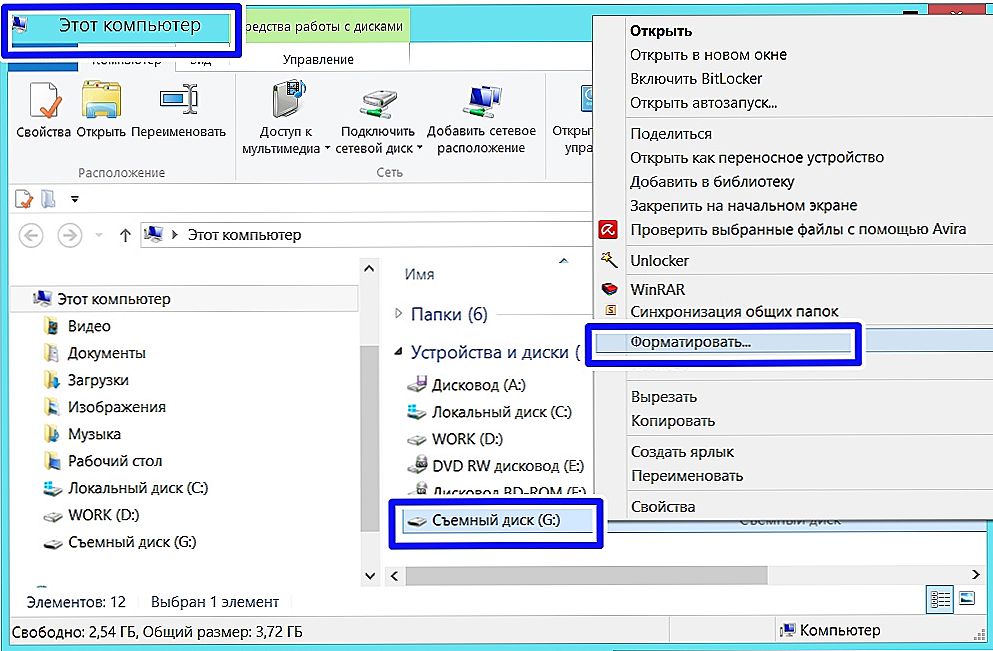This screenshot has height=651, width=993.
Task: Select Форматировать... in the context menu
Action: click(690, 342)
